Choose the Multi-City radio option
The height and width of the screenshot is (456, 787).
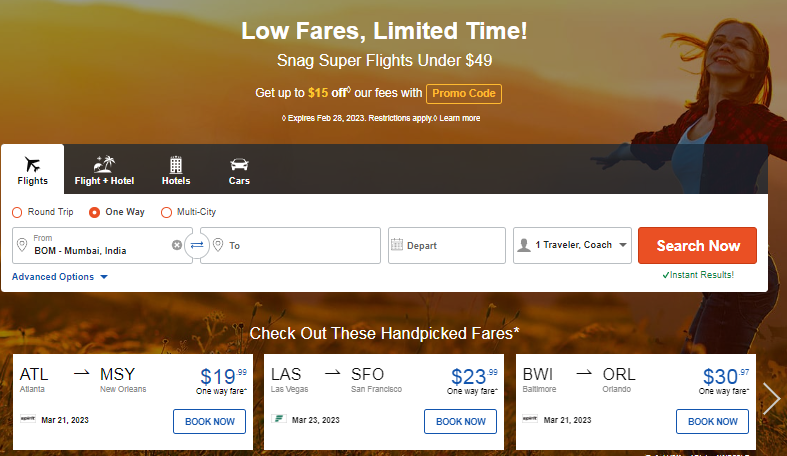[x=166, y=212]
